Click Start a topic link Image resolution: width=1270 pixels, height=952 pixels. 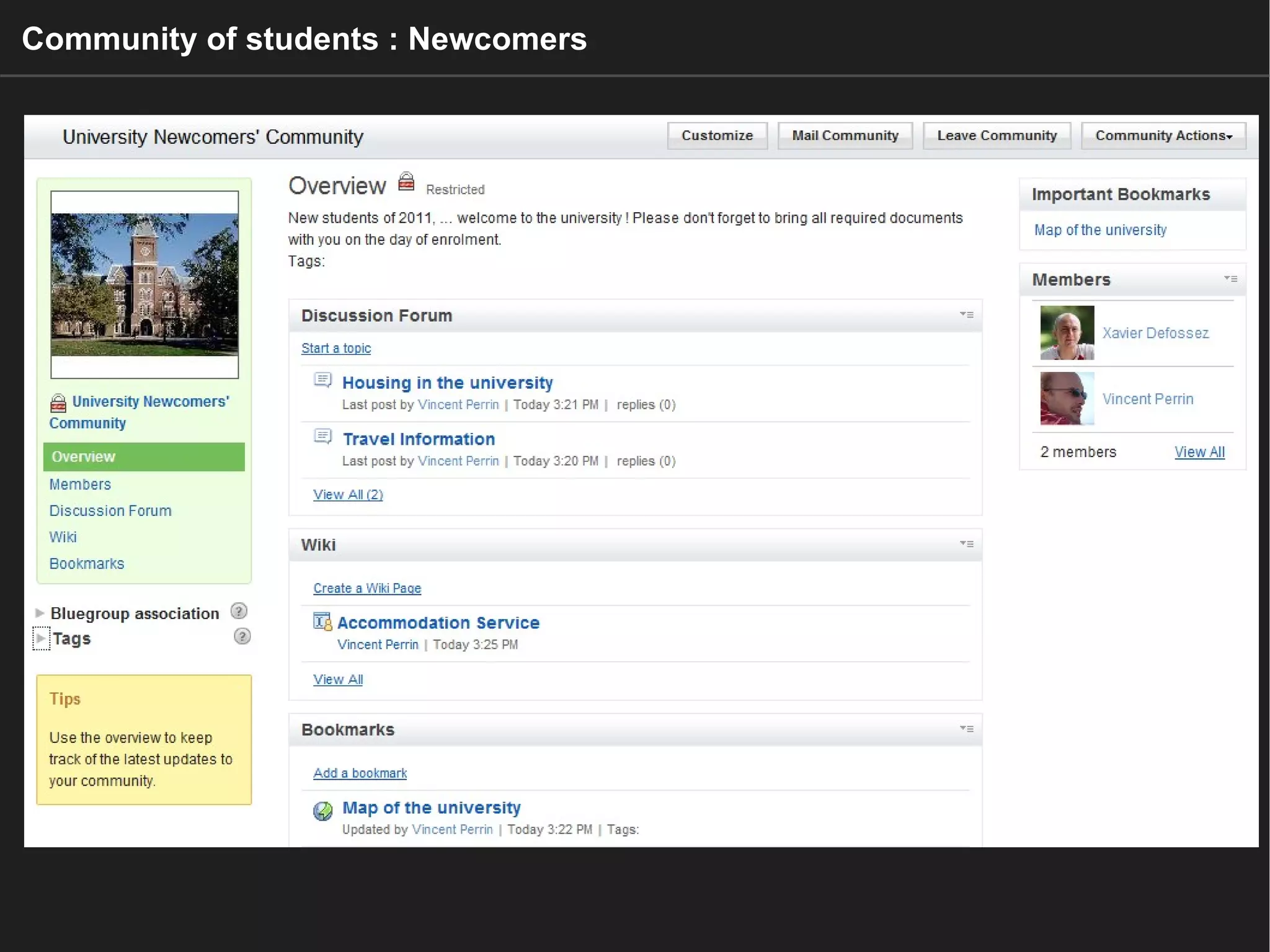(336, 349)
